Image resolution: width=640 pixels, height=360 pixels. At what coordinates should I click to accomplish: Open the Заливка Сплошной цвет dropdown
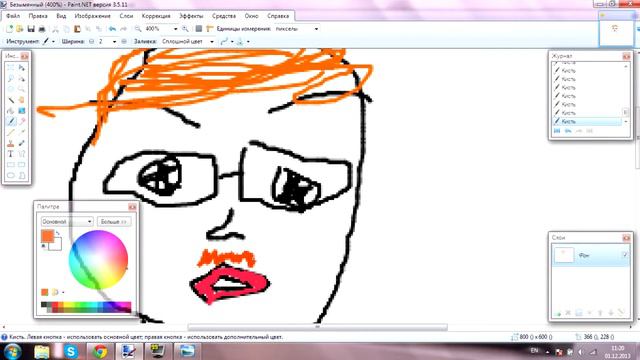tap(212, 42)
